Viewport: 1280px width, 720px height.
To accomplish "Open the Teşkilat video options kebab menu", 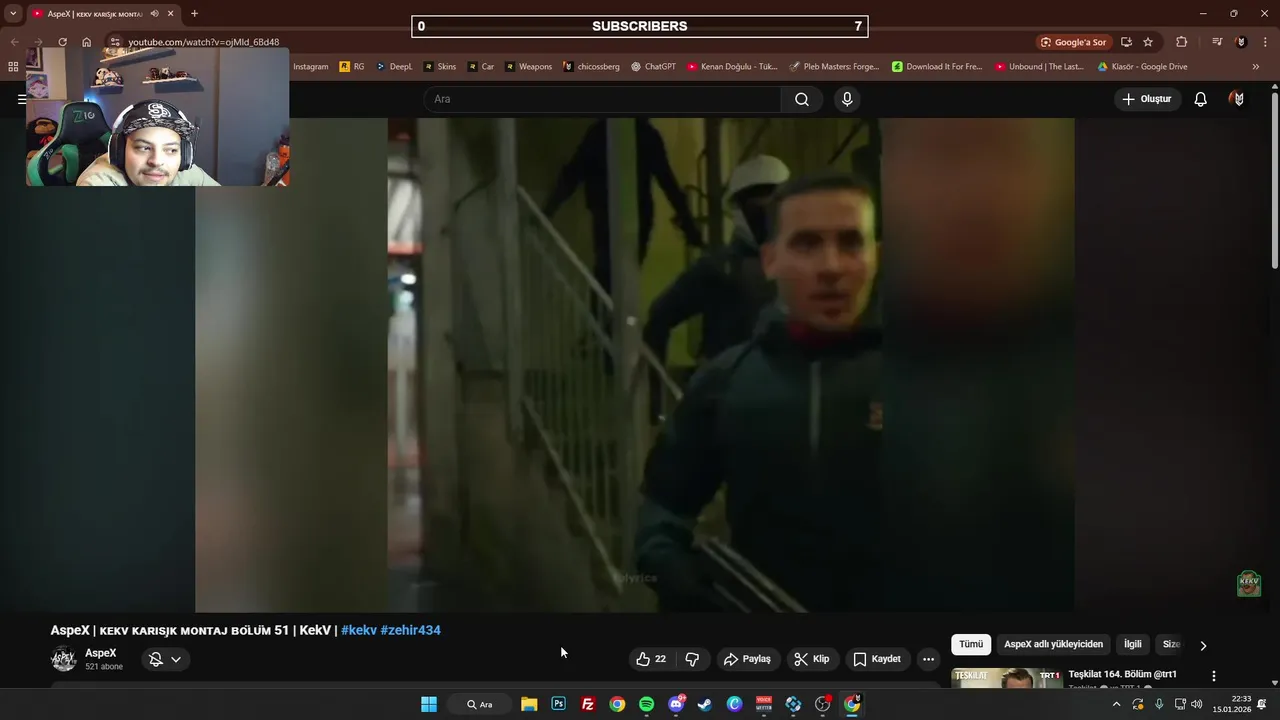I will click(x=1213, y=677).
